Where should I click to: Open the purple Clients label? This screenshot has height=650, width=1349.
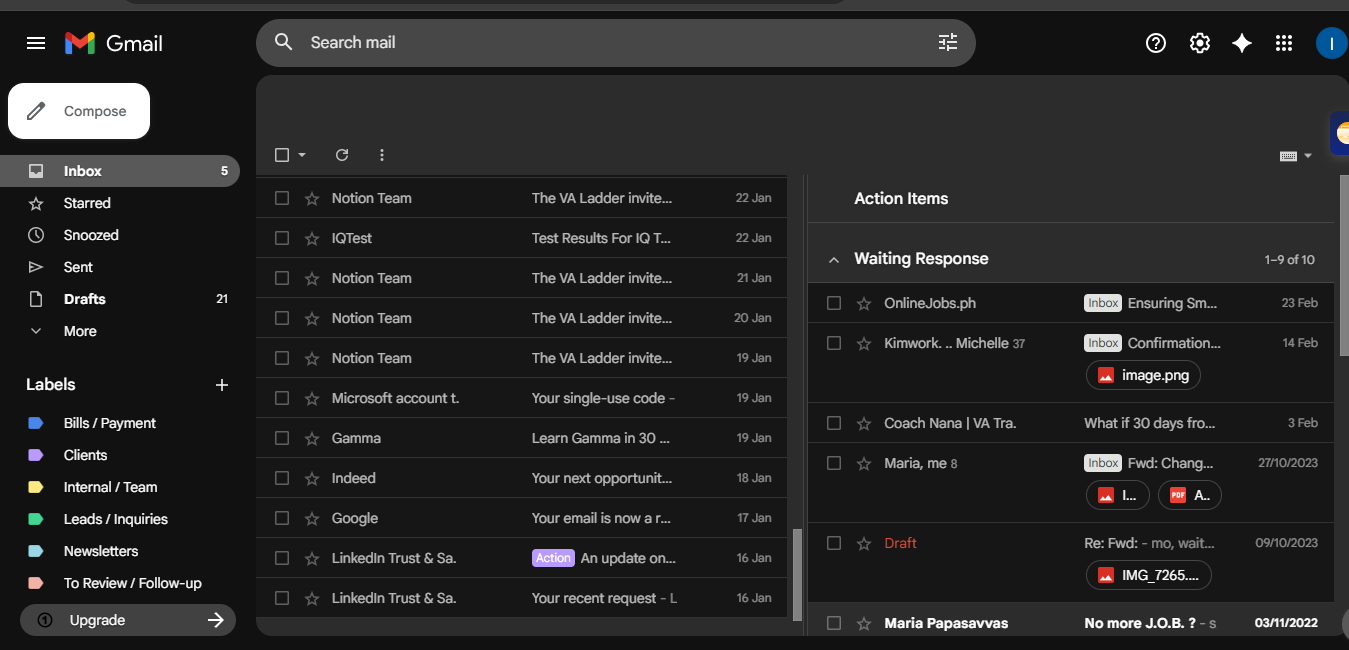pyautogui.click(x=85, y=455)
